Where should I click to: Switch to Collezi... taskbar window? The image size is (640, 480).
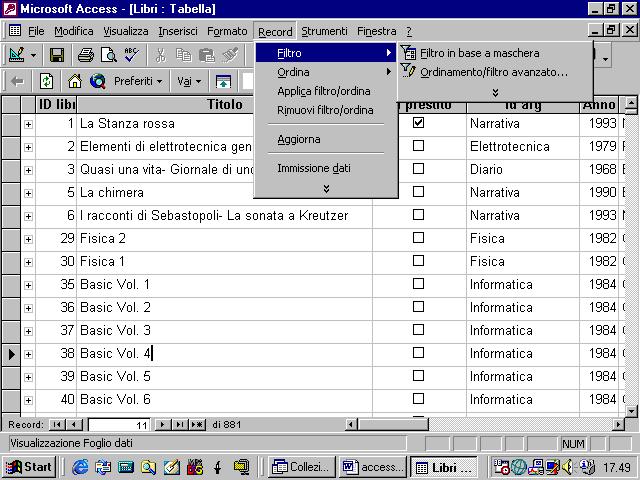point(302,467)
